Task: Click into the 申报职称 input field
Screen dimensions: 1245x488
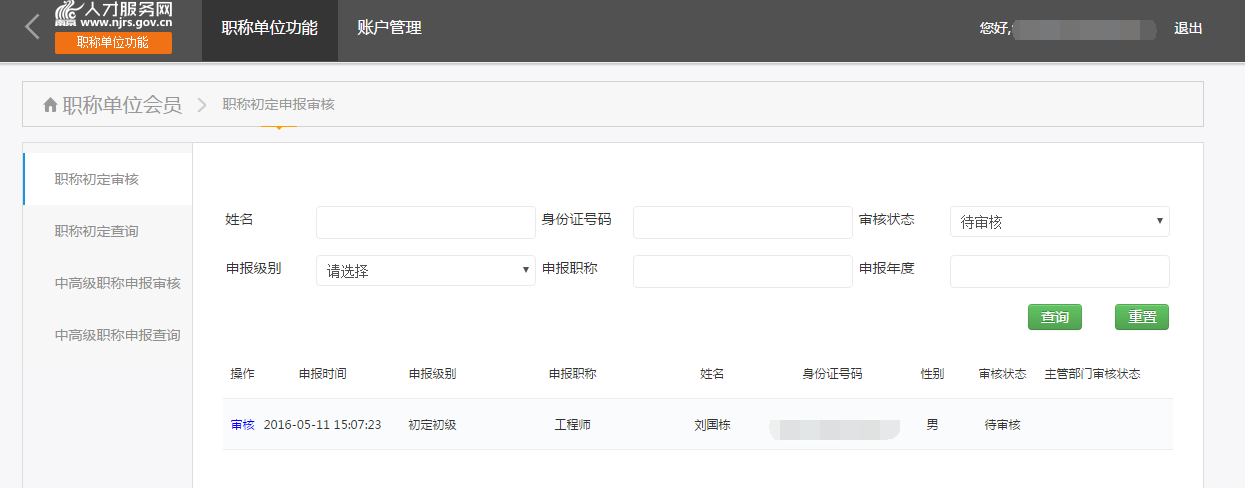Action: click(742, 271)
